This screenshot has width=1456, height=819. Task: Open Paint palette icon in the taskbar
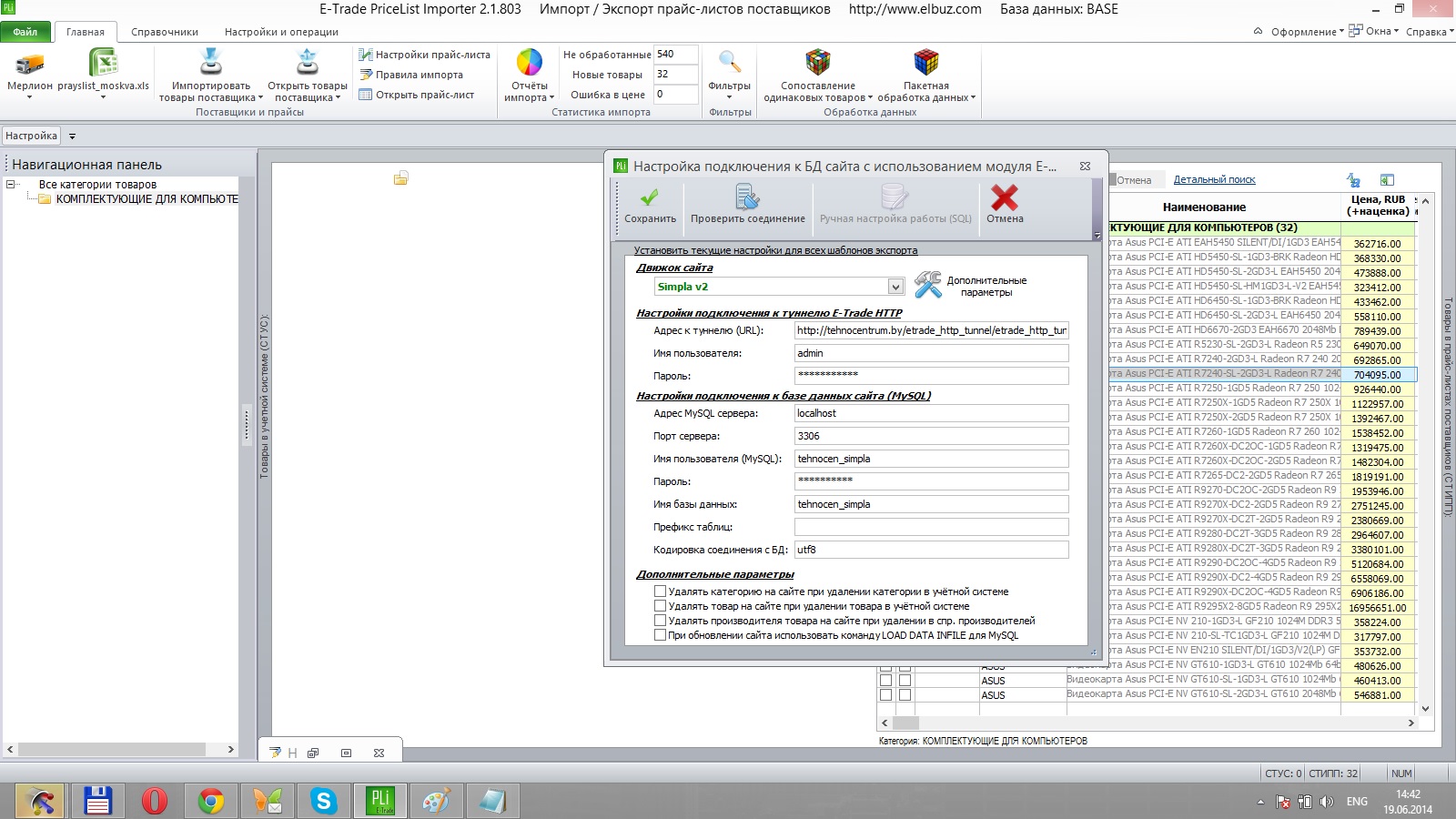(x=437, y=801)
